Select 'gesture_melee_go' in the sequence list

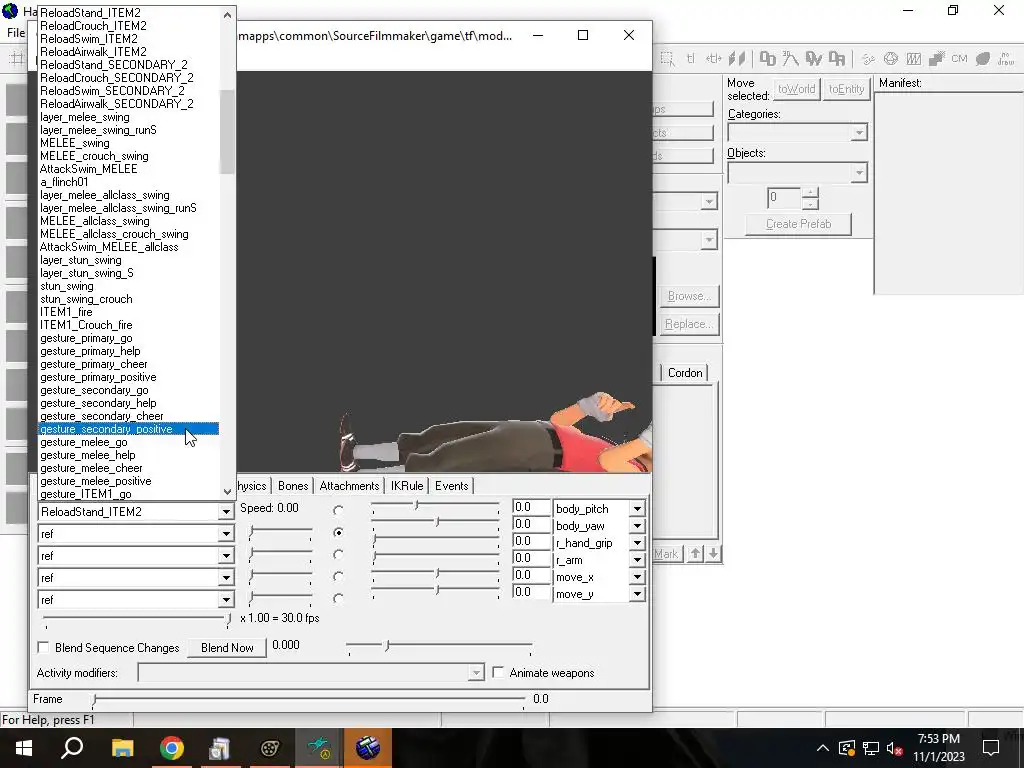click(x=129, y=442)
